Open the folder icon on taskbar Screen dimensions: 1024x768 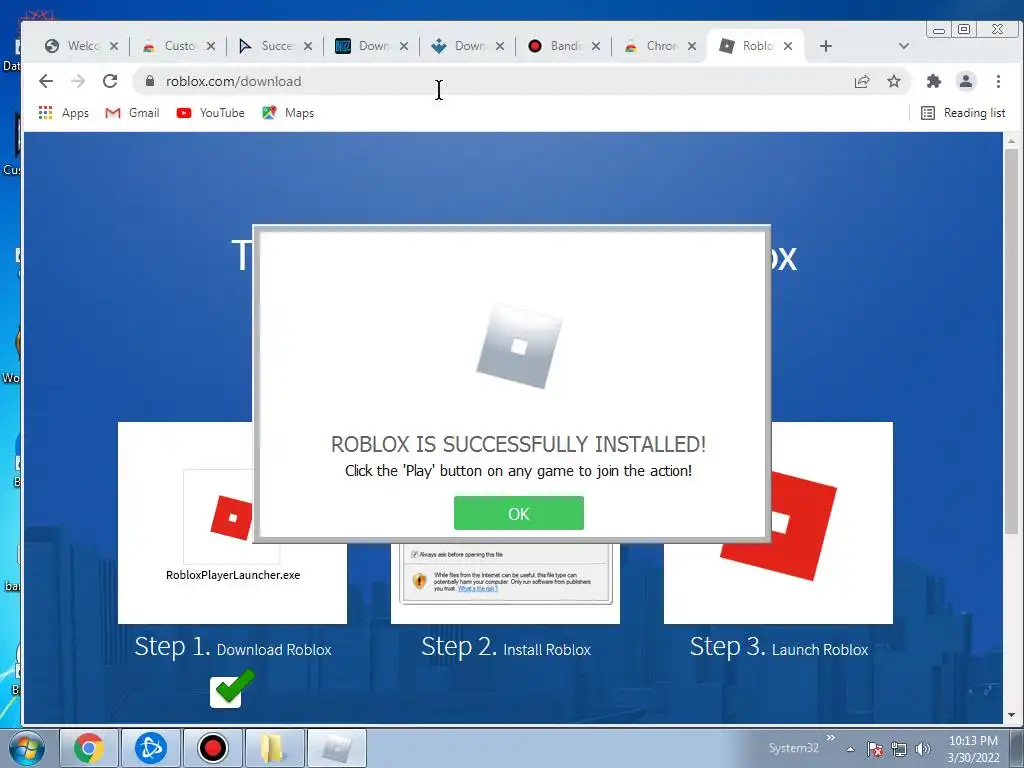[274, 748]
